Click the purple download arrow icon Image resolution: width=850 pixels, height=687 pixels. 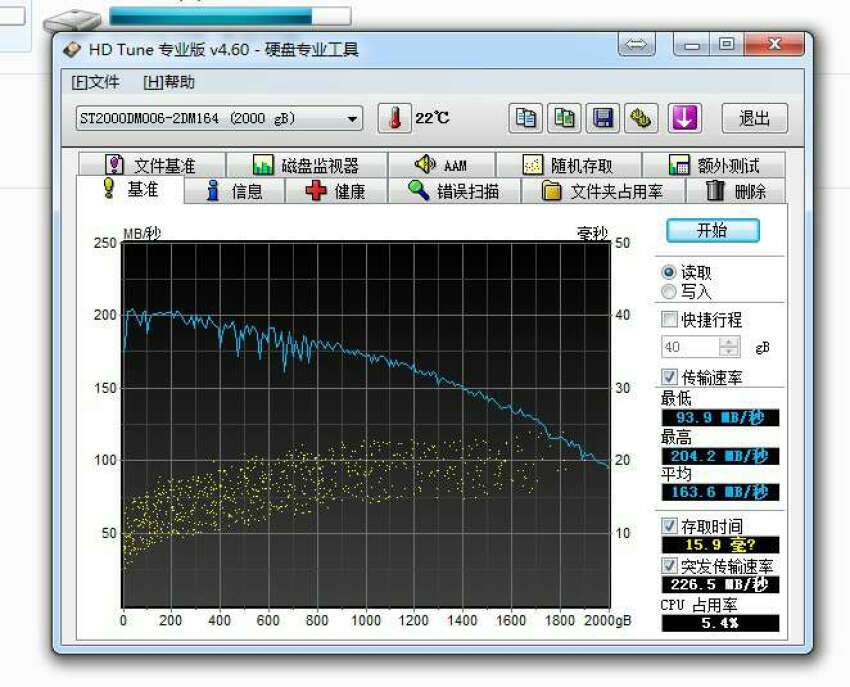click(x=684, y=118)
